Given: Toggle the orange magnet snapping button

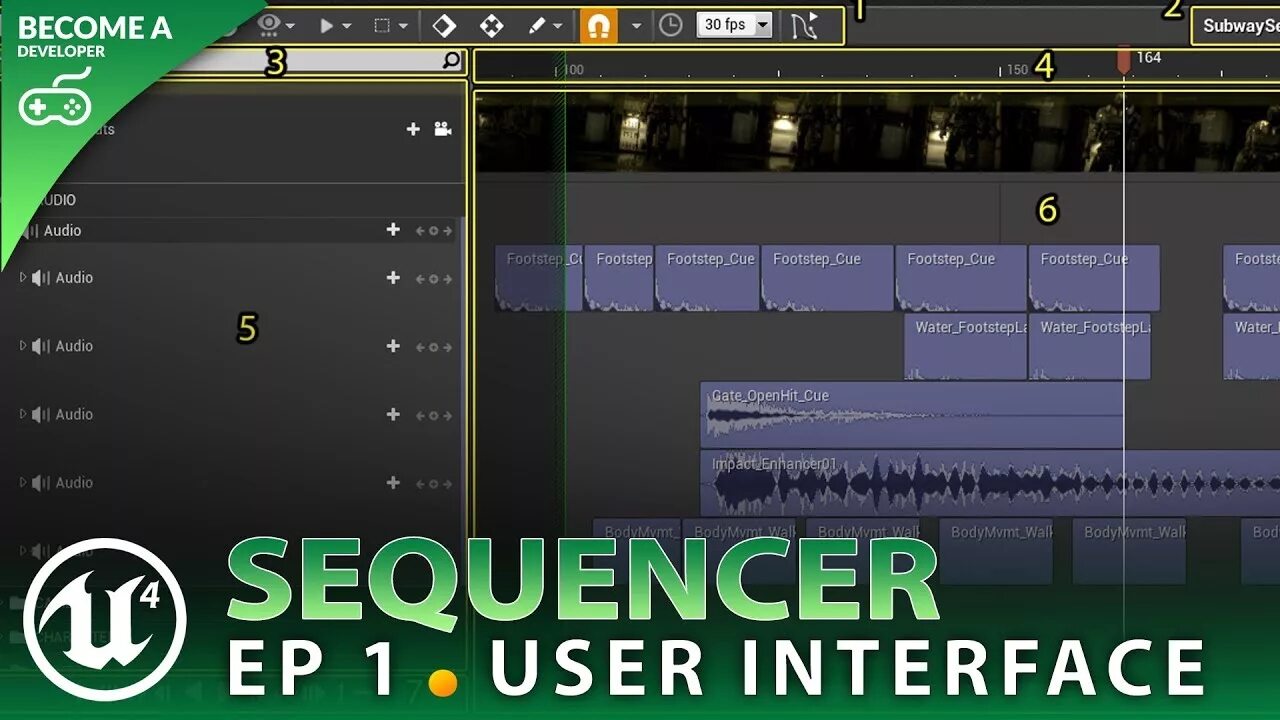Looking at the screenshot, I should click(598, 25).
